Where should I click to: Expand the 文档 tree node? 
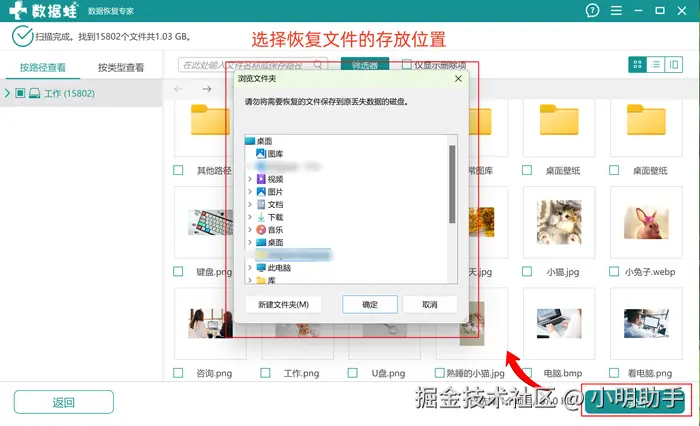[x=250, y=205]
